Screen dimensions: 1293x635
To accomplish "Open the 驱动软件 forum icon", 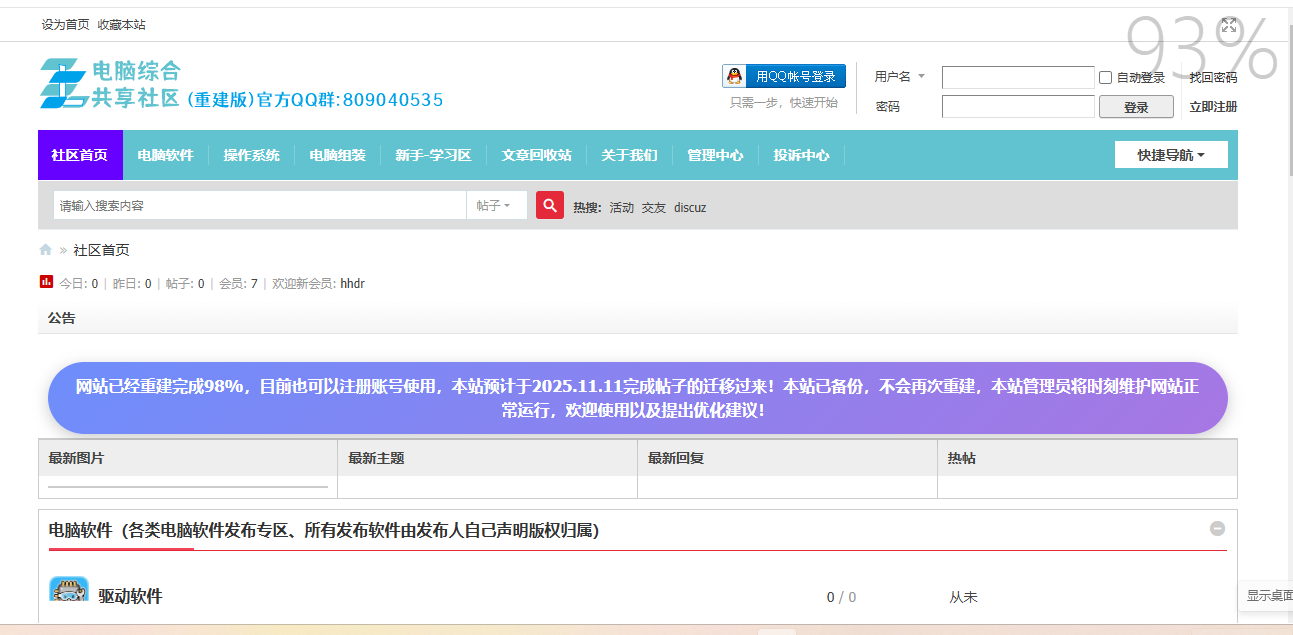I will click(69, 591).
